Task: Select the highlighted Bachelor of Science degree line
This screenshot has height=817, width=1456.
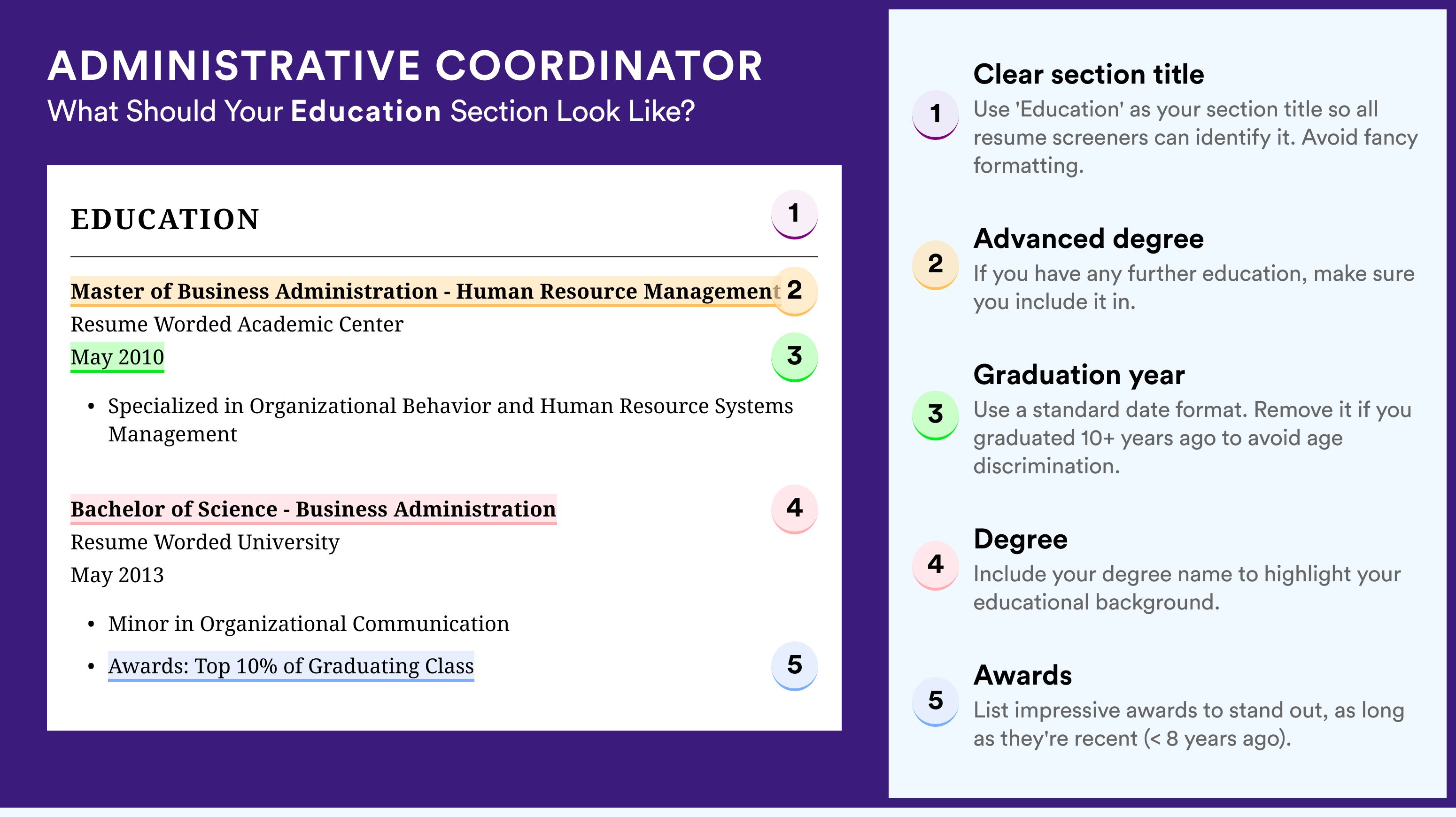Action: (313, 509)
